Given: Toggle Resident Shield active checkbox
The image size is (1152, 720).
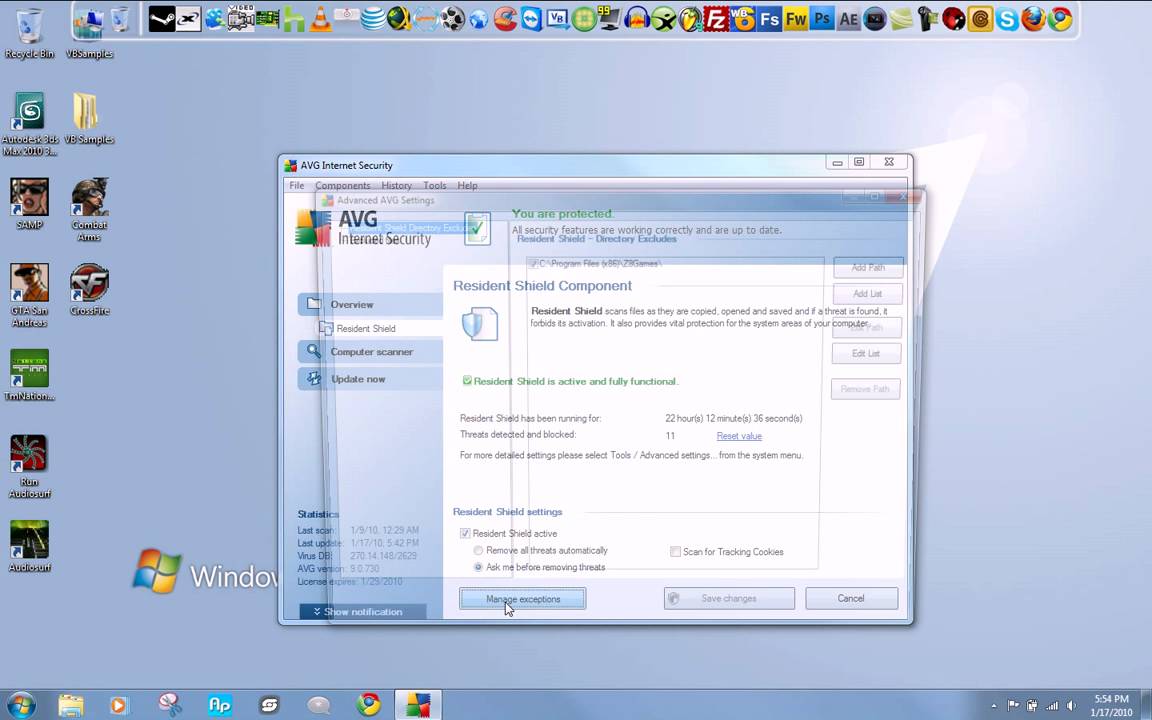Looking at the screenshot, I should (x=465, y=533).
